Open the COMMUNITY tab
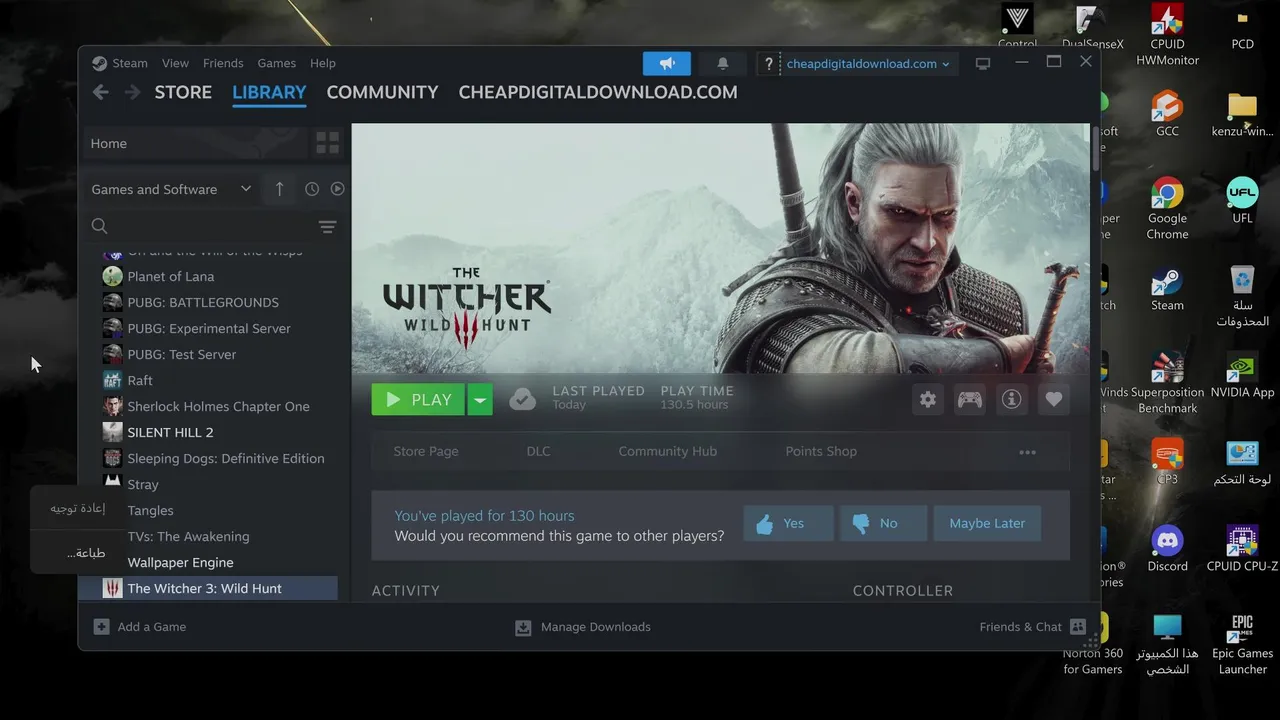 382,92
